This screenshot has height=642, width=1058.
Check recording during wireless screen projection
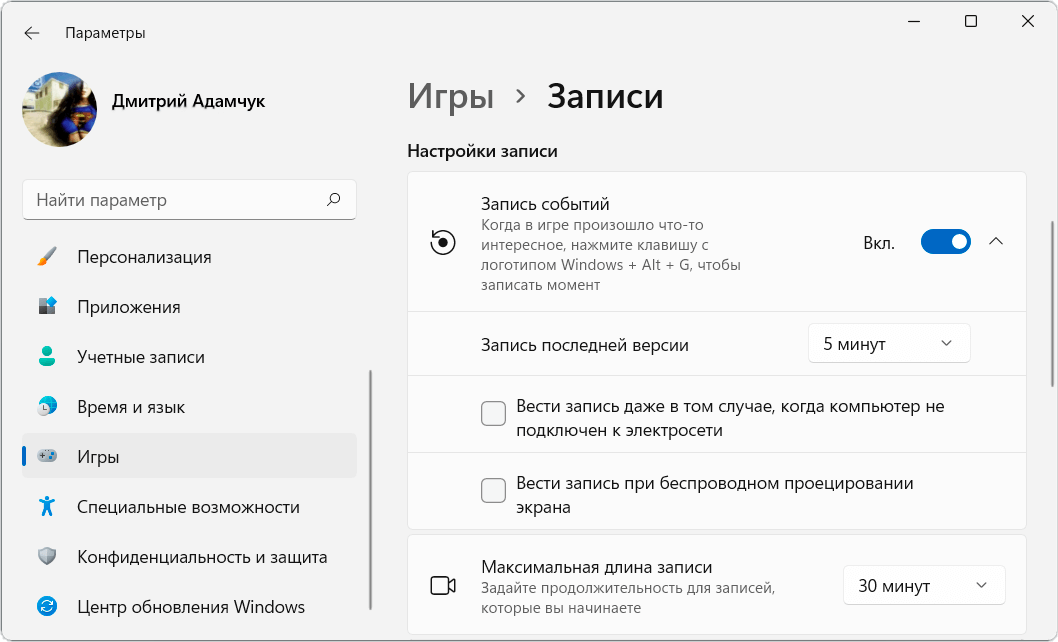[x=493, y=491]
